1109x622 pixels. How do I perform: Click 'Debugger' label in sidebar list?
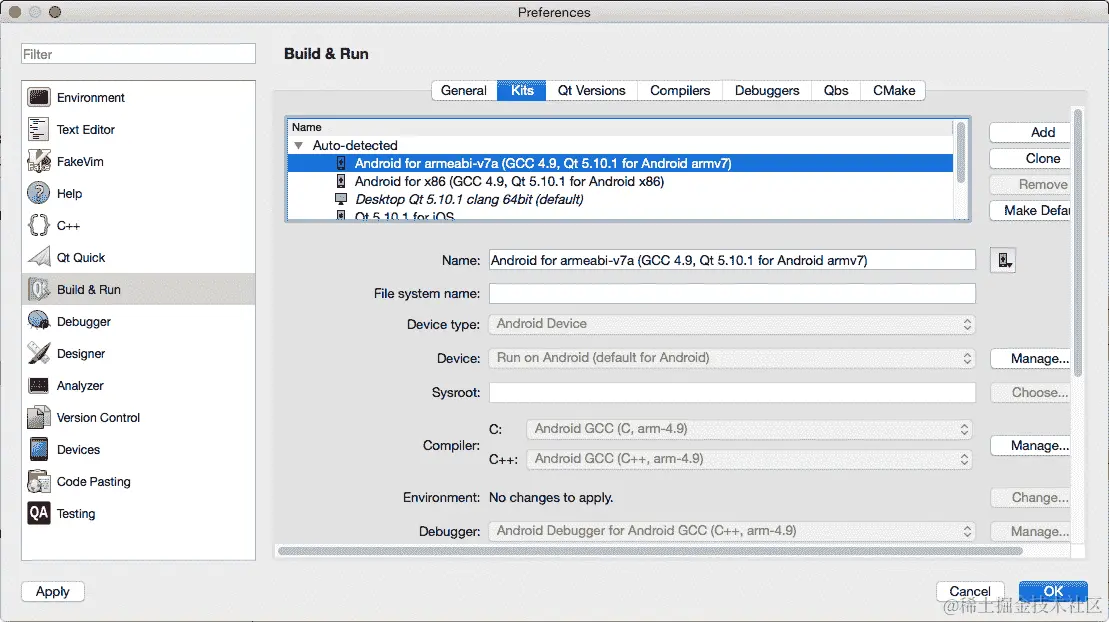[x=83, y=321]
